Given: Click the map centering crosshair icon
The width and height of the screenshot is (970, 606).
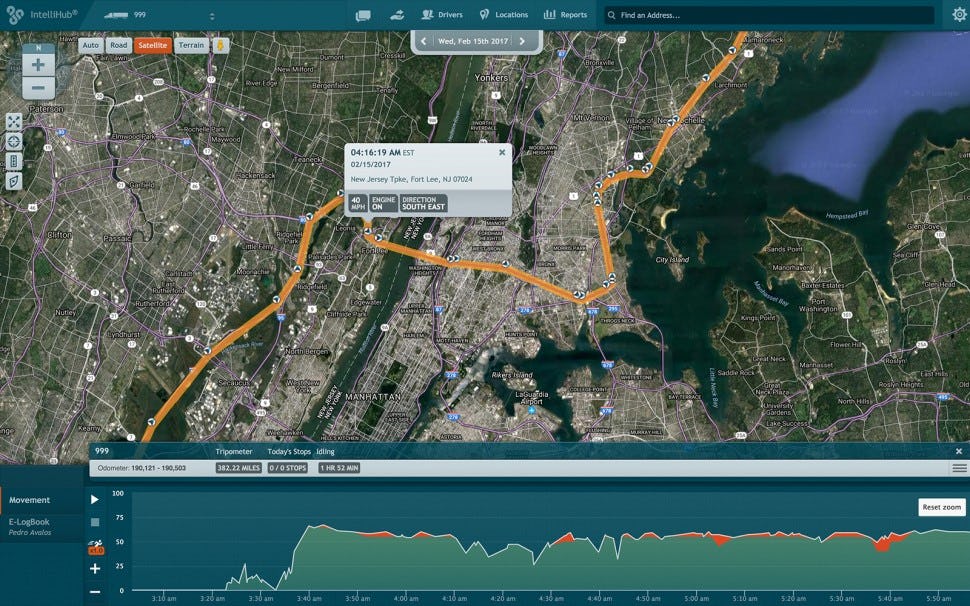Looking at the screenshot, I should 13,140.
